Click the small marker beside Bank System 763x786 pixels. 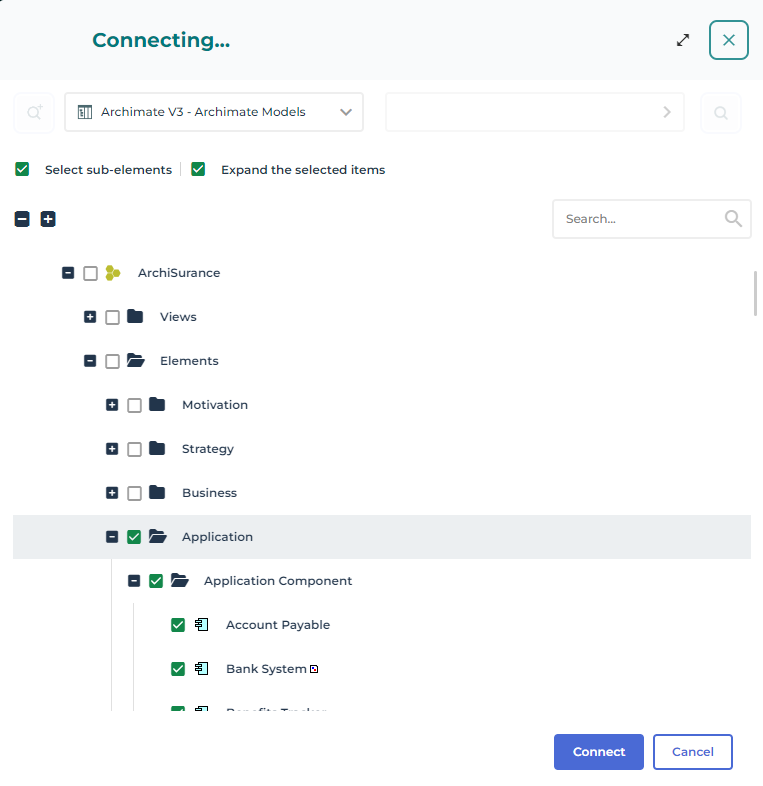click(313, 670)
